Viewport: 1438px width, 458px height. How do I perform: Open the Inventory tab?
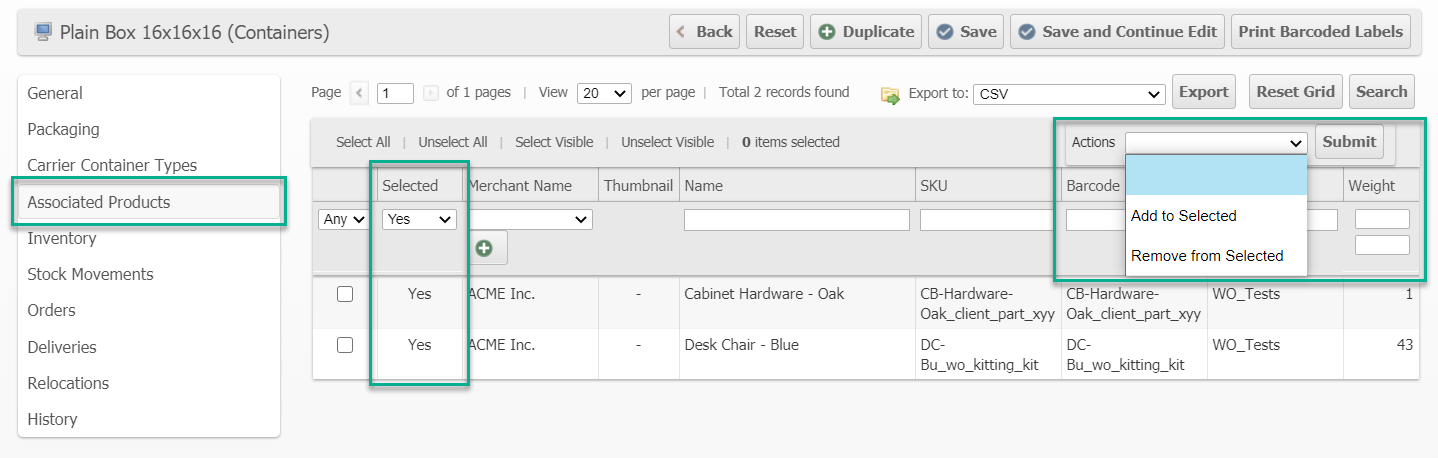[x=62, y=238]
